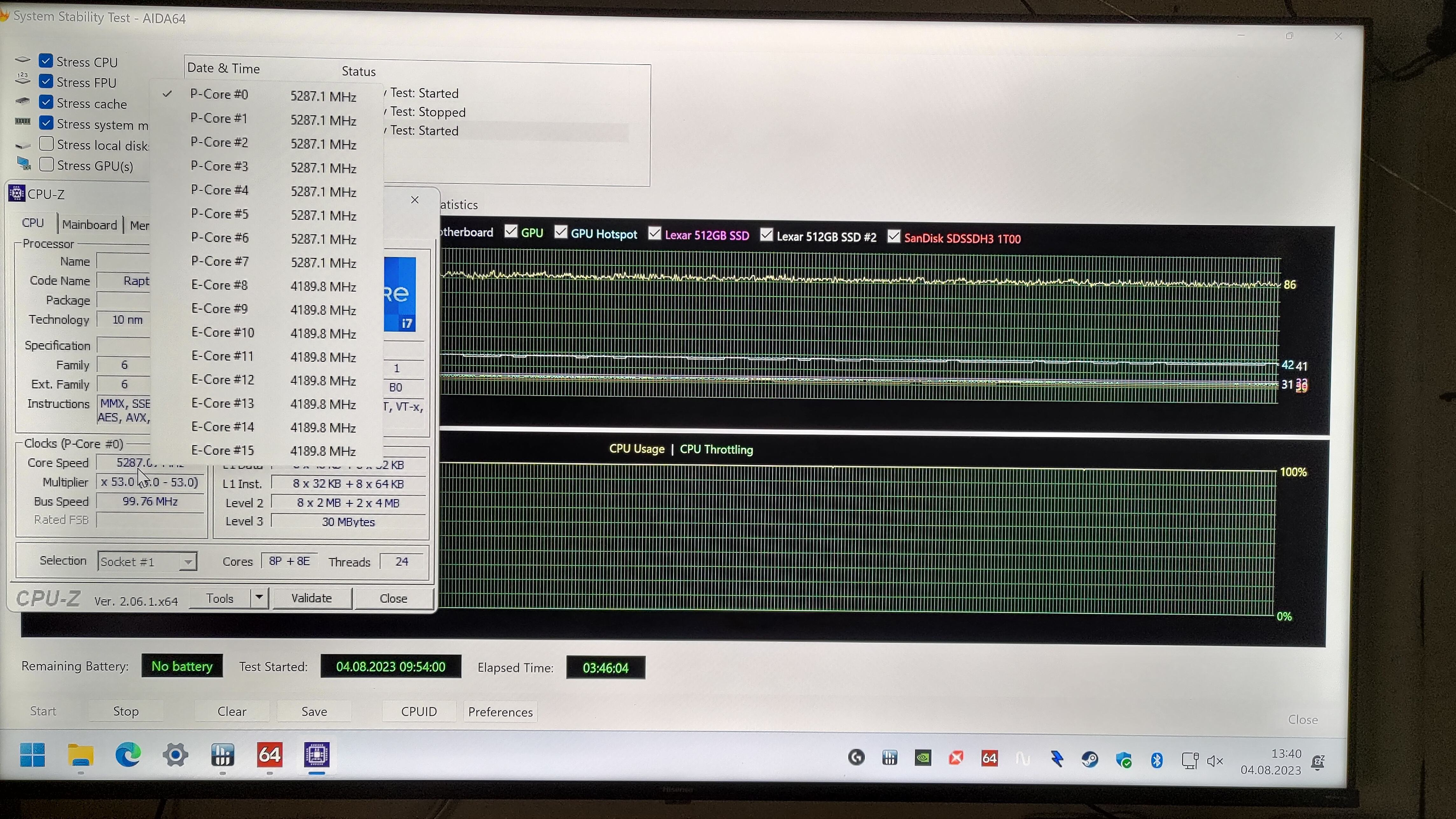
Task: Close the CPU-Z window with X
Action: [415, 200]
